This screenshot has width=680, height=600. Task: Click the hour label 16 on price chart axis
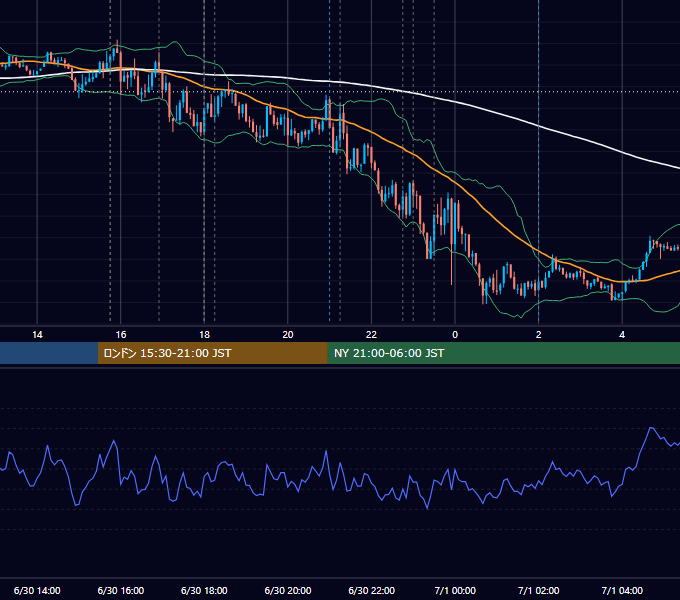[121, 335]
